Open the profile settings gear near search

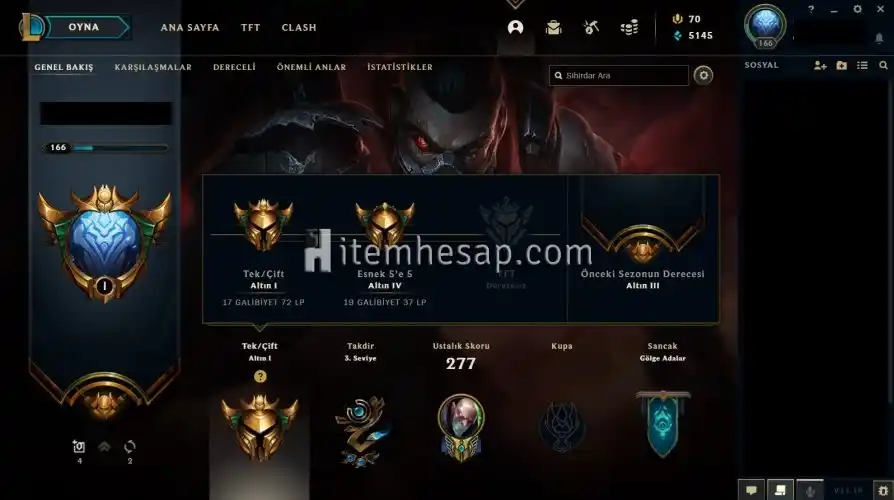704,75
